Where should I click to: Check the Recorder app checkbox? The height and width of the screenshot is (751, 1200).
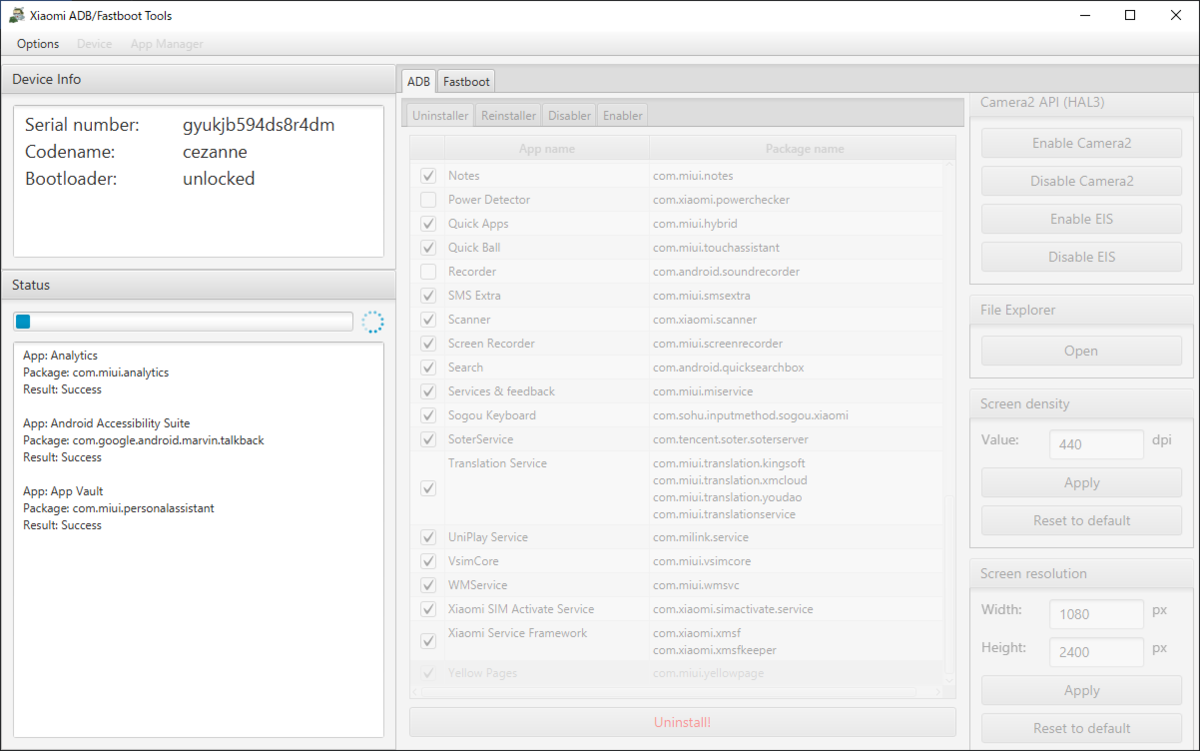tap(428, 271)
